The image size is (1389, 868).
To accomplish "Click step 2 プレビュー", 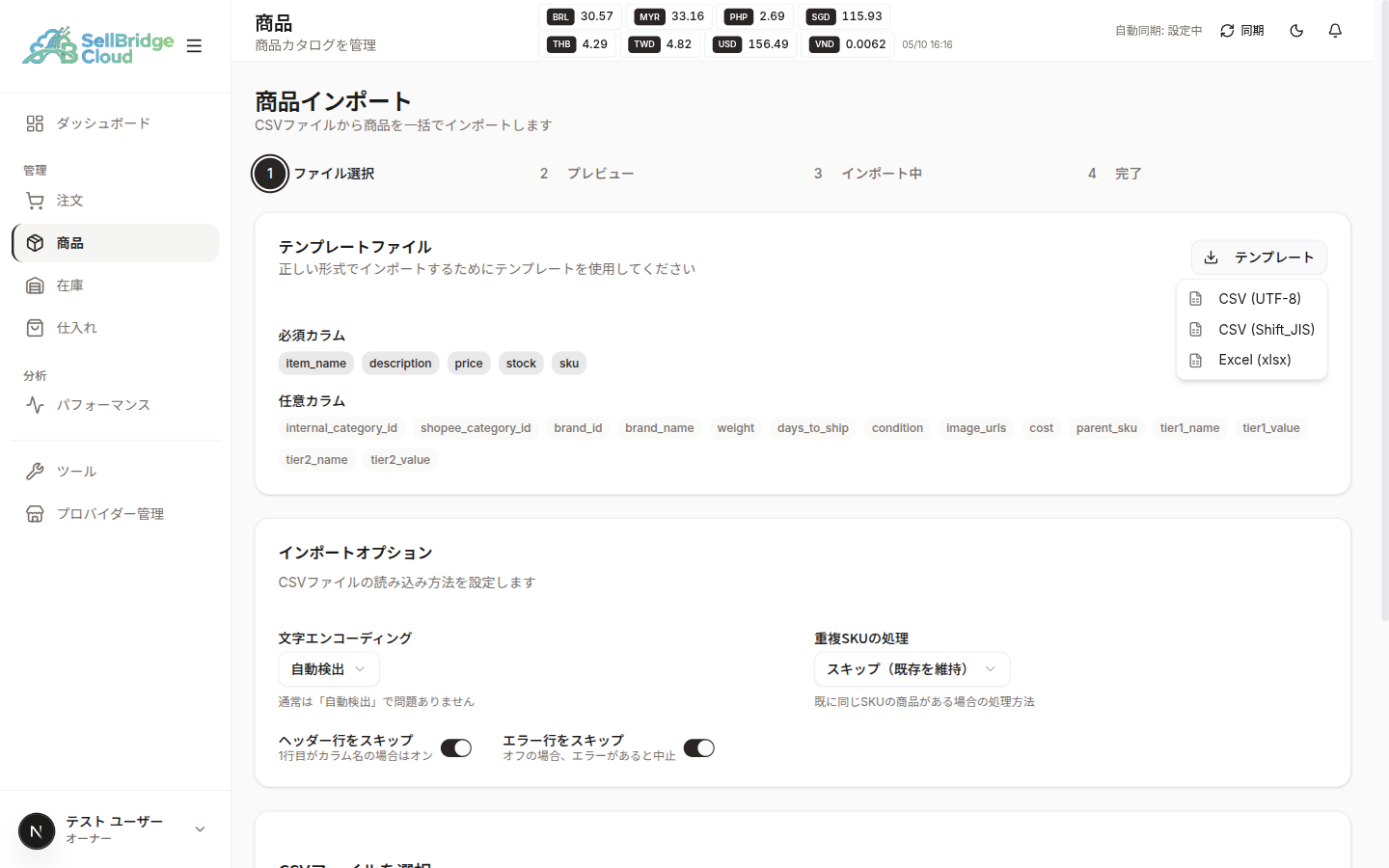I will pos(586,174).
